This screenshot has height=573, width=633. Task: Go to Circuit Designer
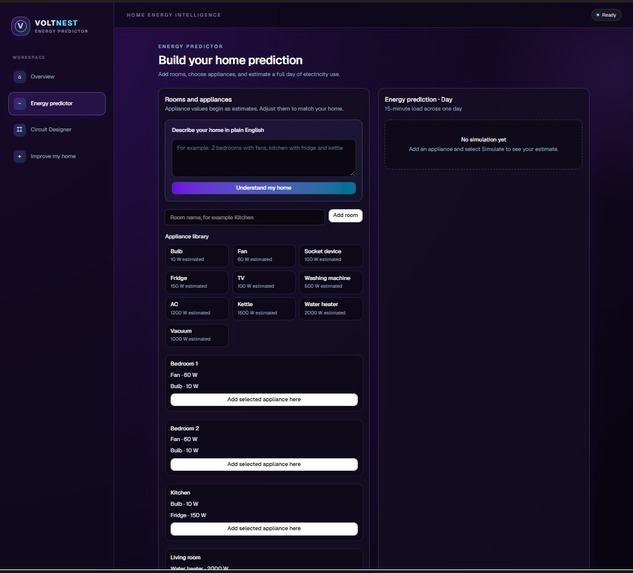coord(57,130)
